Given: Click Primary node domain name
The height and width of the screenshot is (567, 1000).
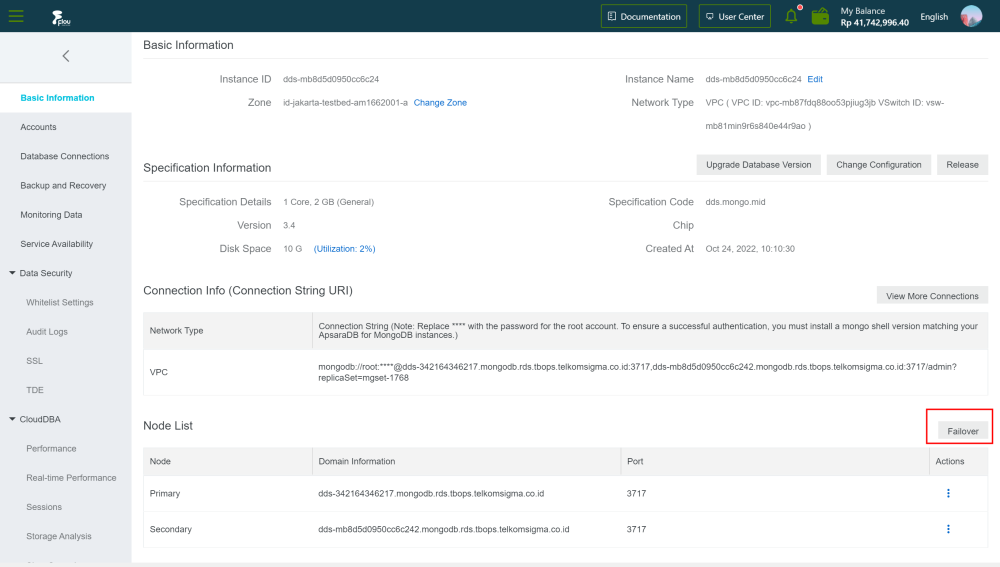Looking at the screenshot, I should point(431,494).
